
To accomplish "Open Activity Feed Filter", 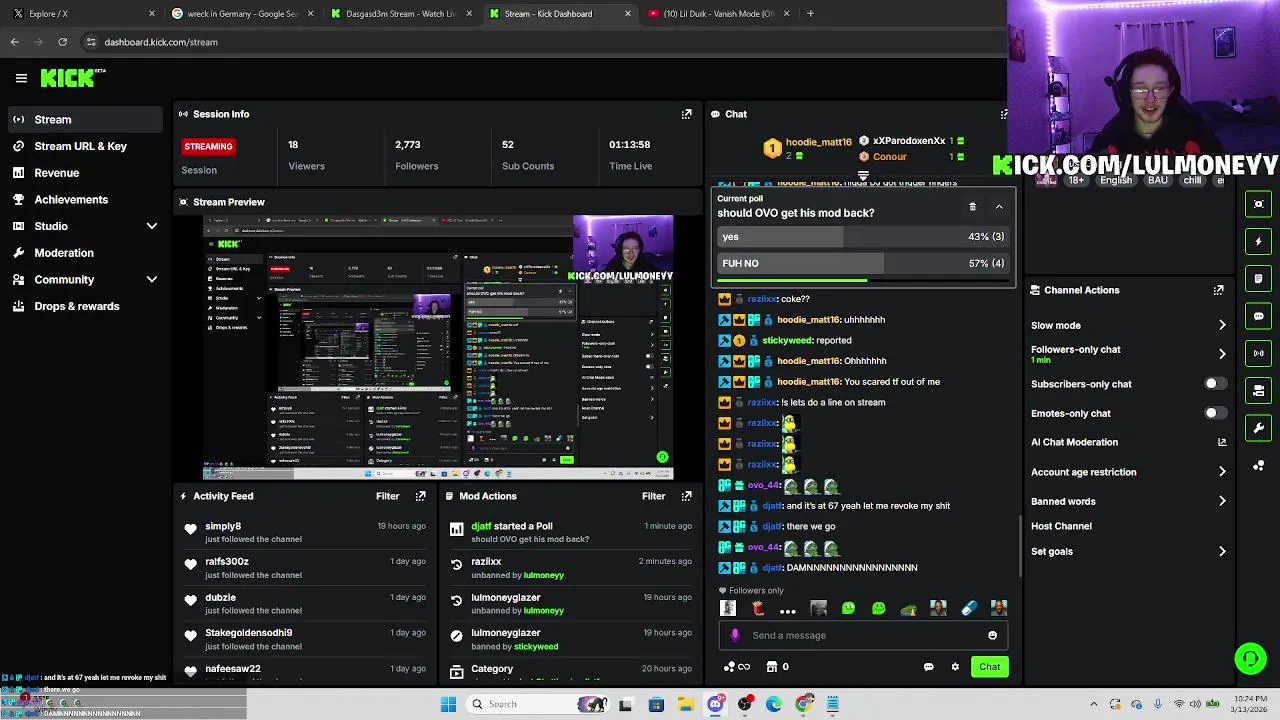I will pos(387,496).
